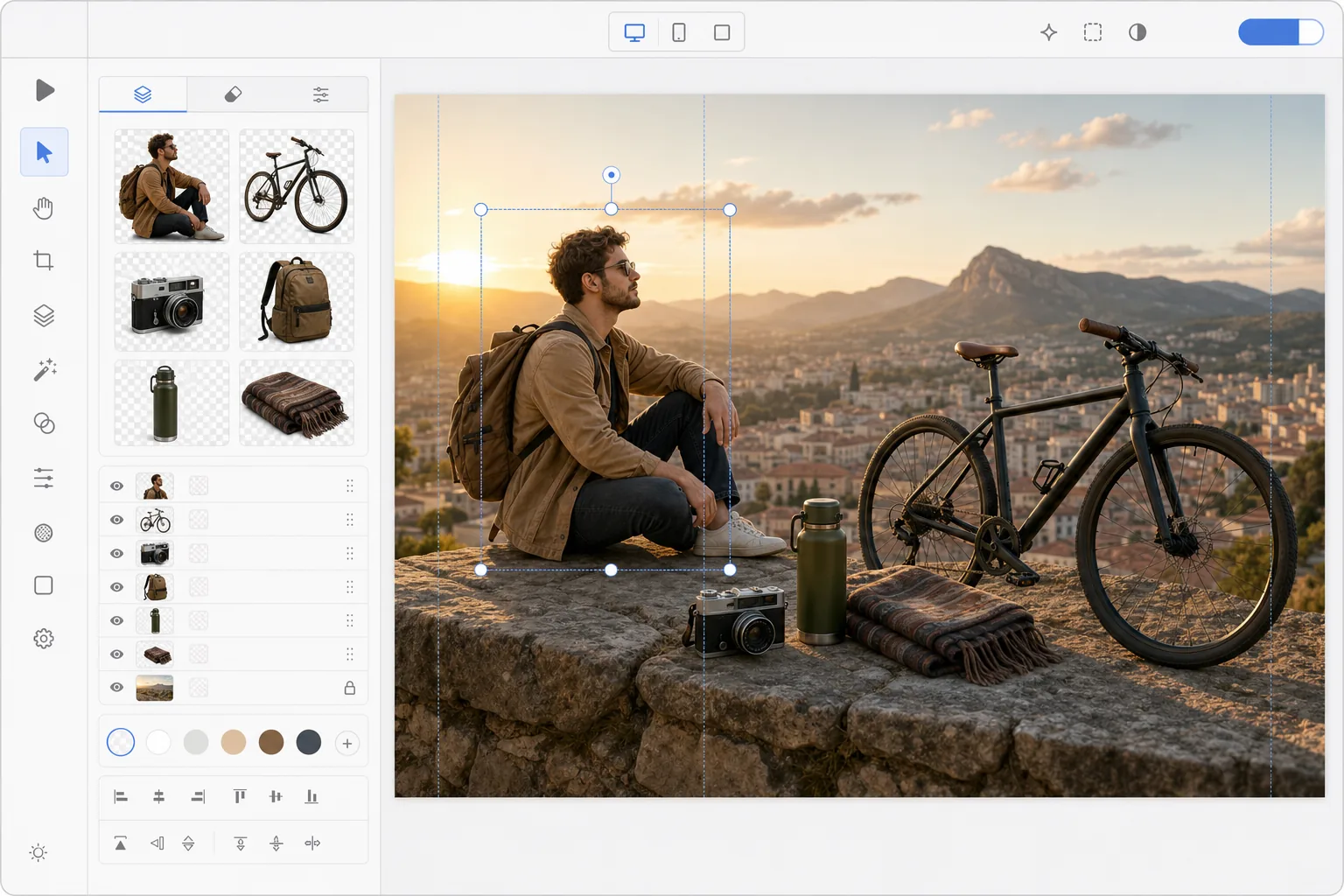Screen dimensions: 1344x896
Task: Click the play button in the left toolbar
Action: (45, 90)
